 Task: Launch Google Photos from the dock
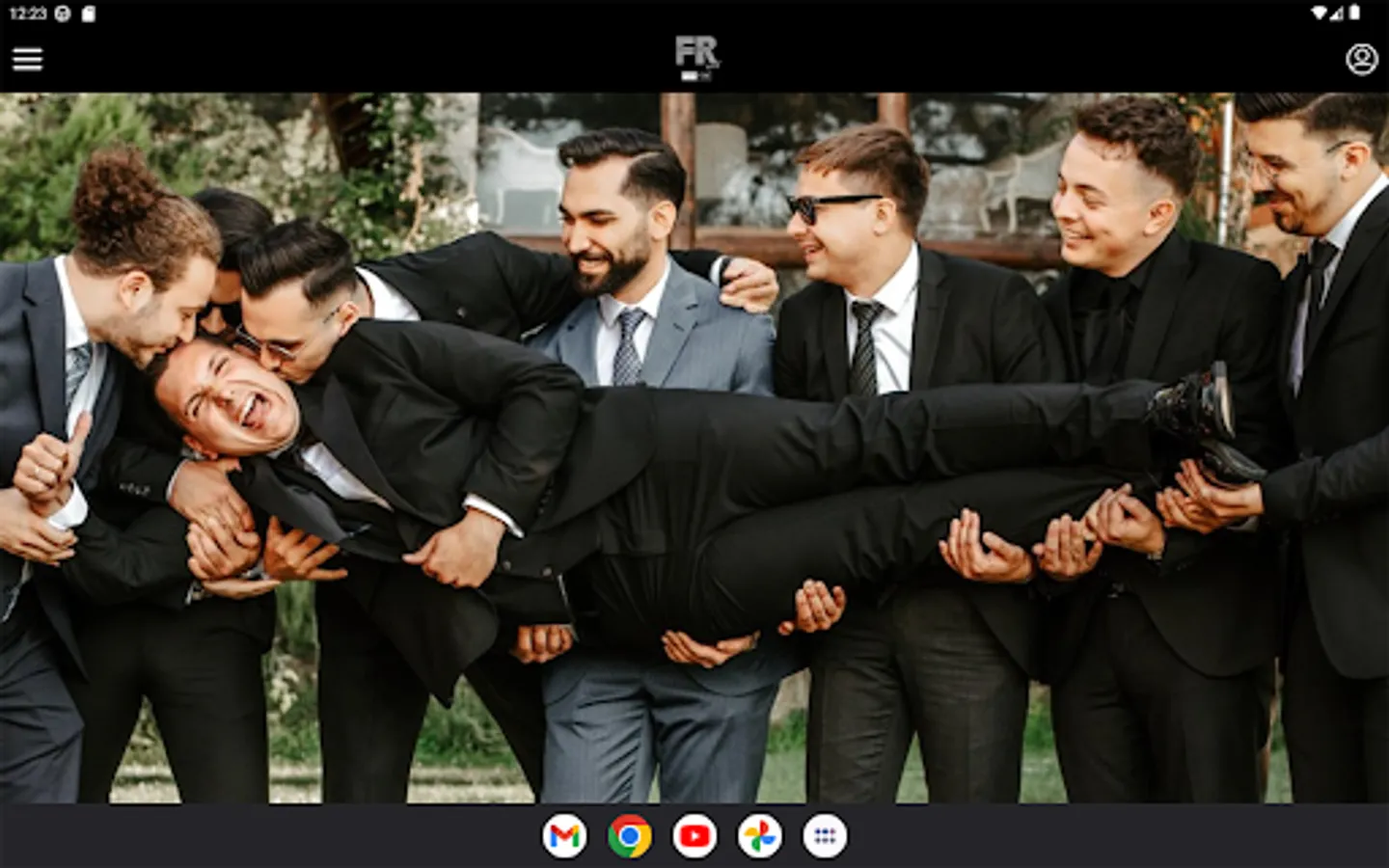(760, 836)
